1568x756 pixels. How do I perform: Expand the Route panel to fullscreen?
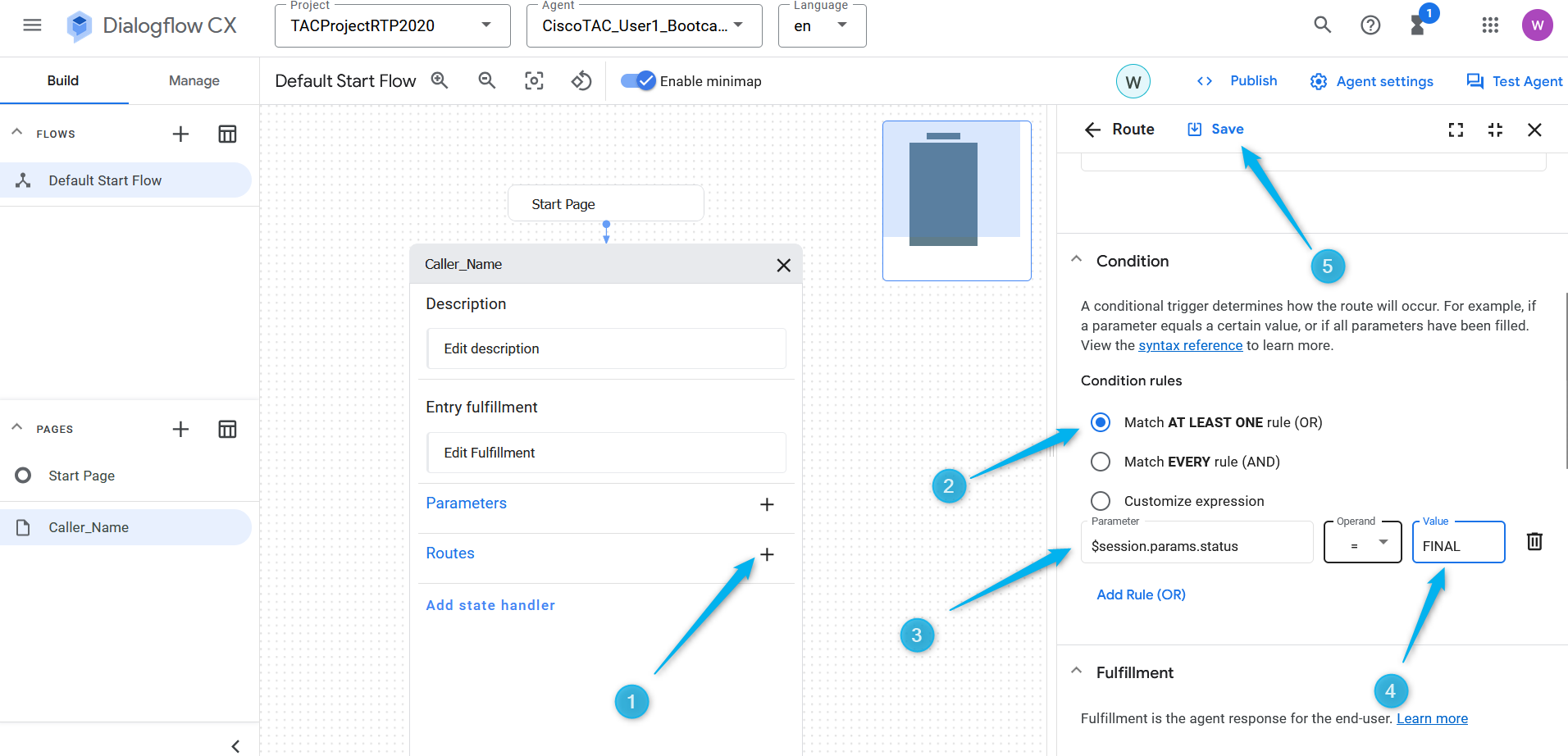click(1456, 130)
